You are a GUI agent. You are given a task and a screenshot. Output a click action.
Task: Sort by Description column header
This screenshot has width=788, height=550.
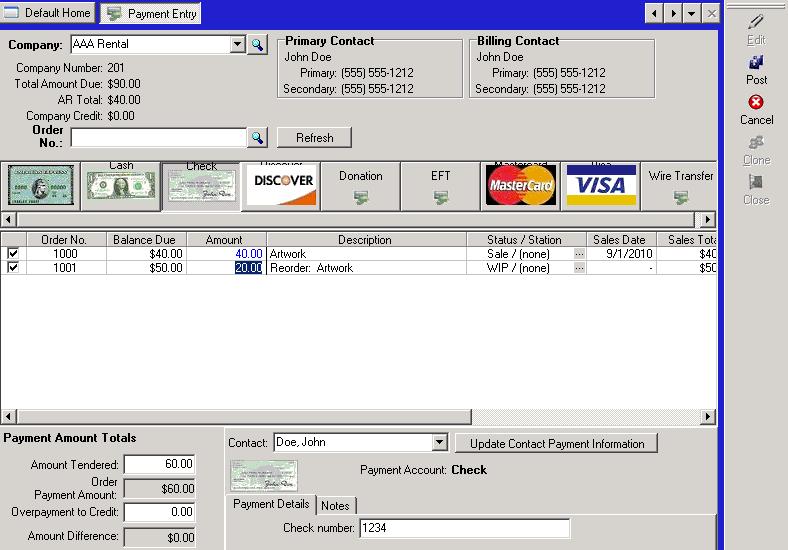point(366,240)
